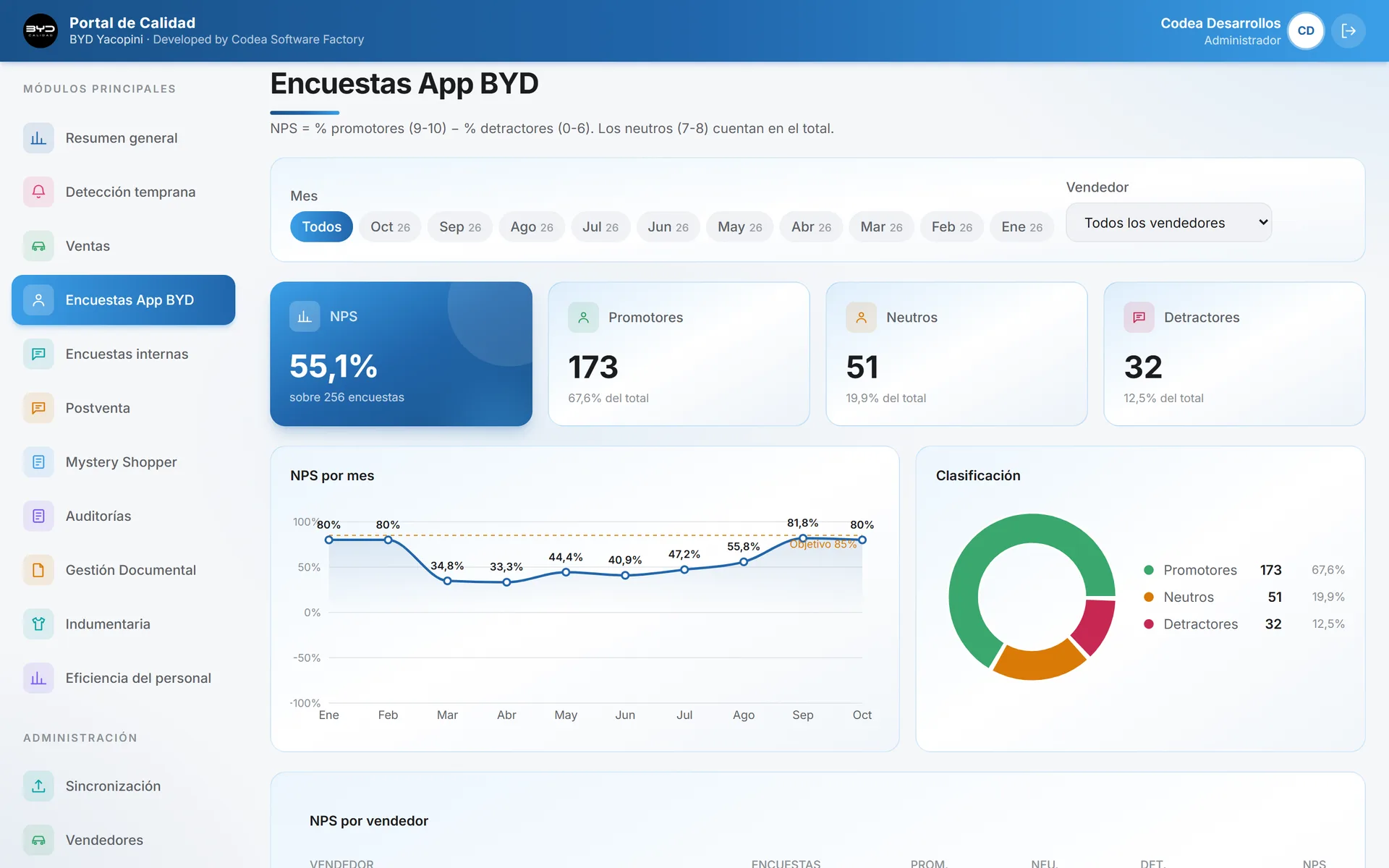Click the 12,5% Detractores legend value
The height and width of the screenshot is (868, 1389).
click(1328, 624)
